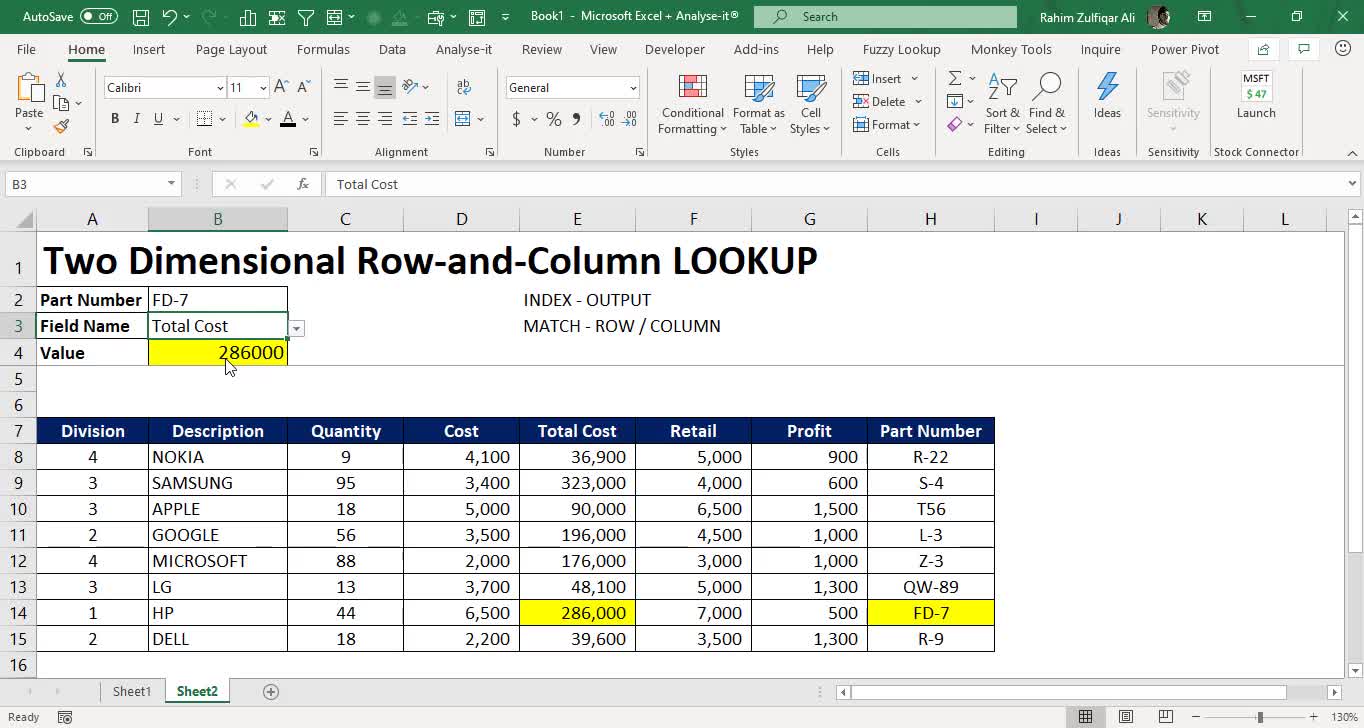Switch to Sheet1 tab
The image size is (1364, 728).
[x=132, y=691]
